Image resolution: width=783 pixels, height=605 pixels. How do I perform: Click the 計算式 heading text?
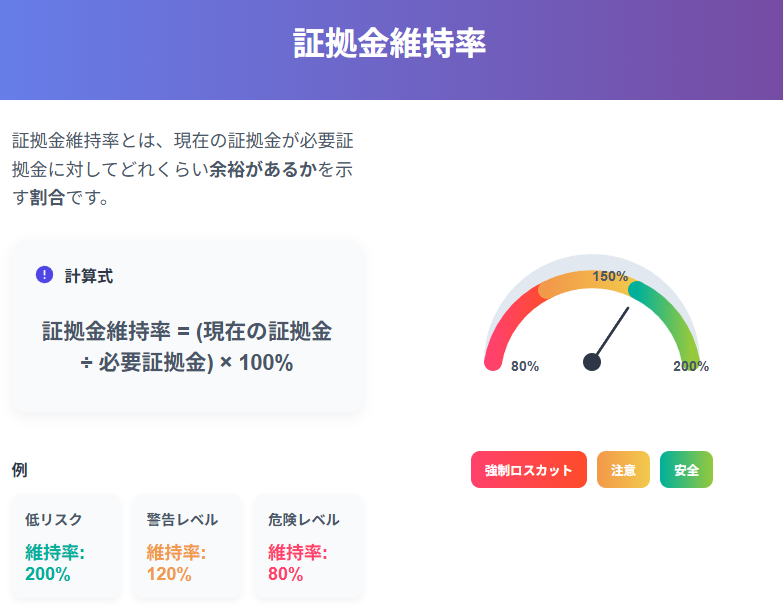[x=89, y=276]
